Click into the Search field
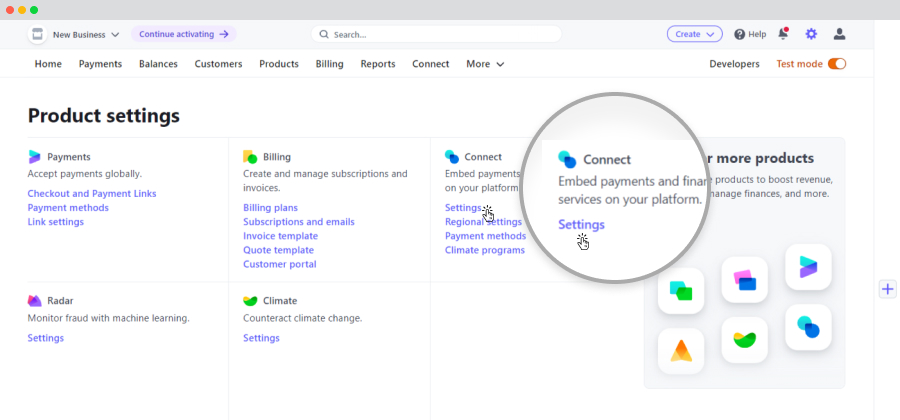 pos(436,34)
